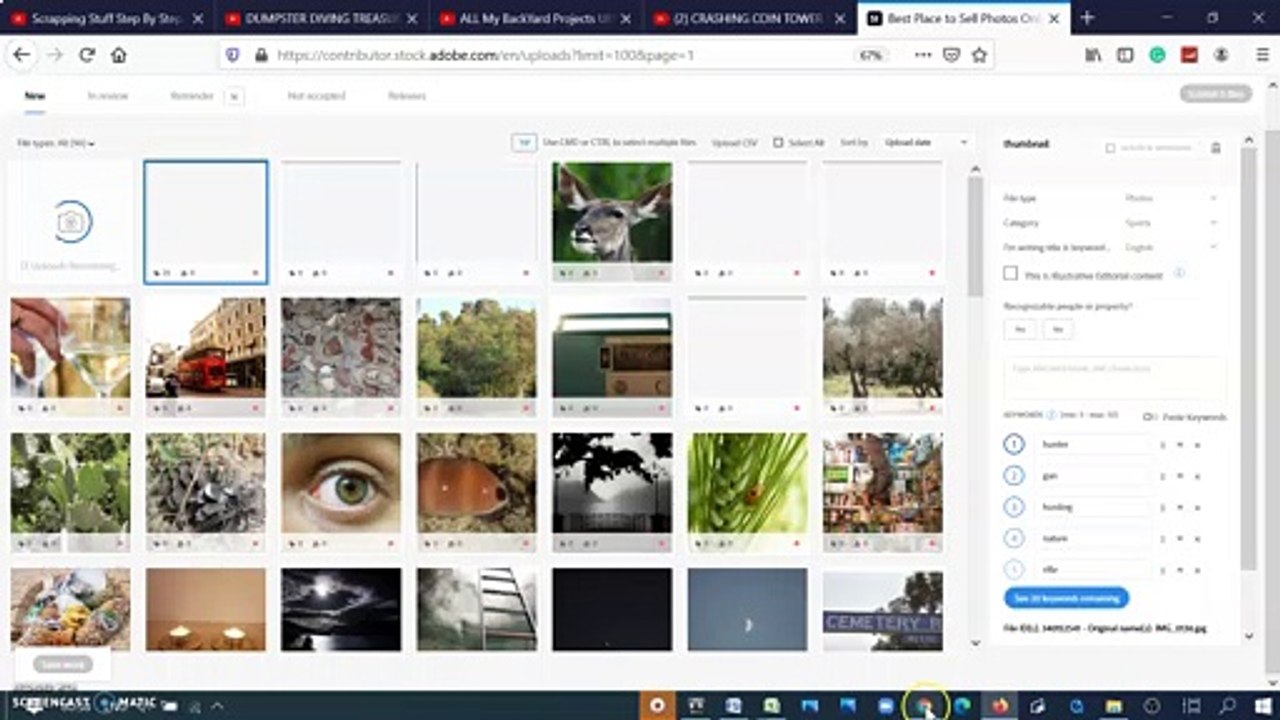Viewport: 1280px width, 720px height.
Task: Remove the 'nature' keyword with its X
Action: (x=1197, y=538)
